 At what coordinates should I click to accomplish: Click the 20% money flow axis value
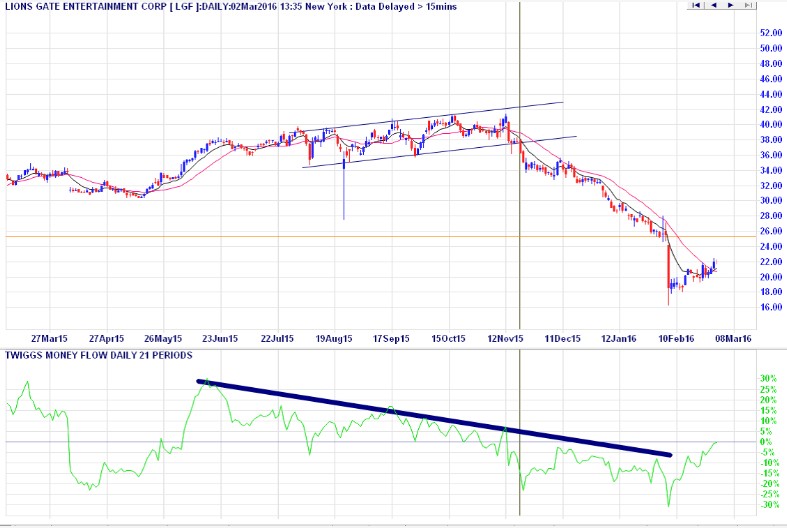coord(768,400)
